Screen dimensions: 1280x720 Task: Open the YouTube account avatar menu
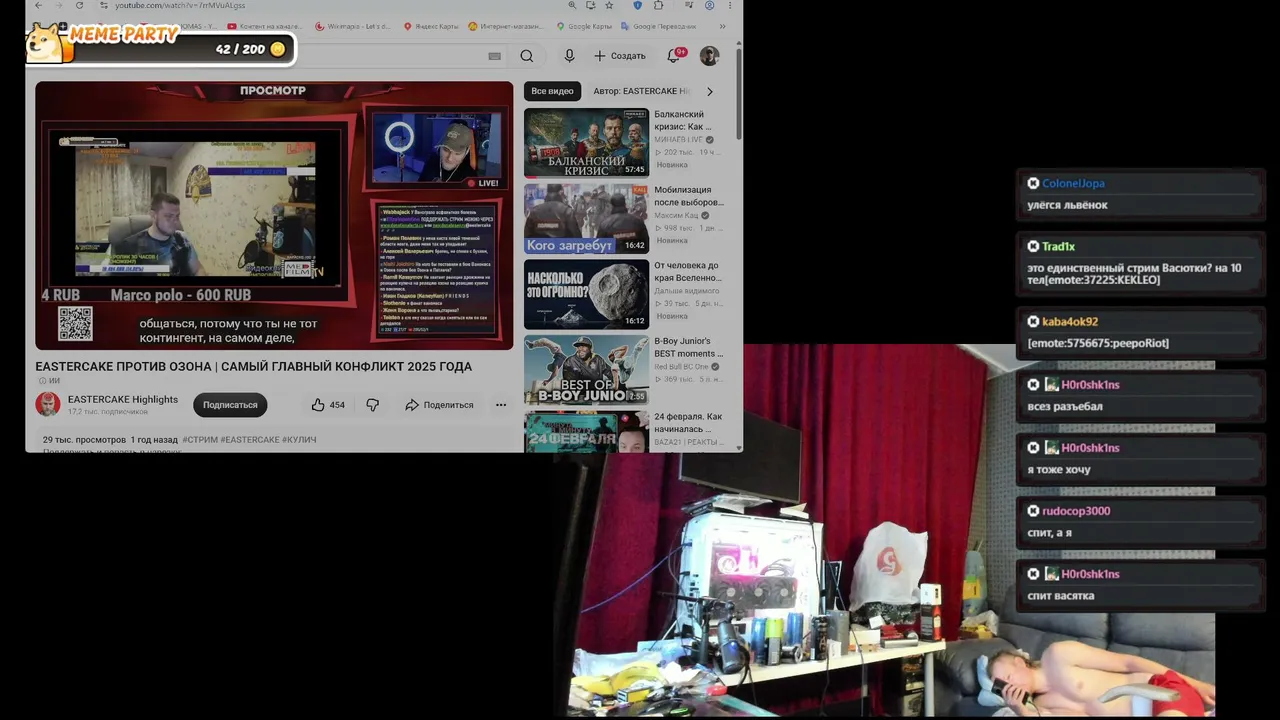pos(709,56)
